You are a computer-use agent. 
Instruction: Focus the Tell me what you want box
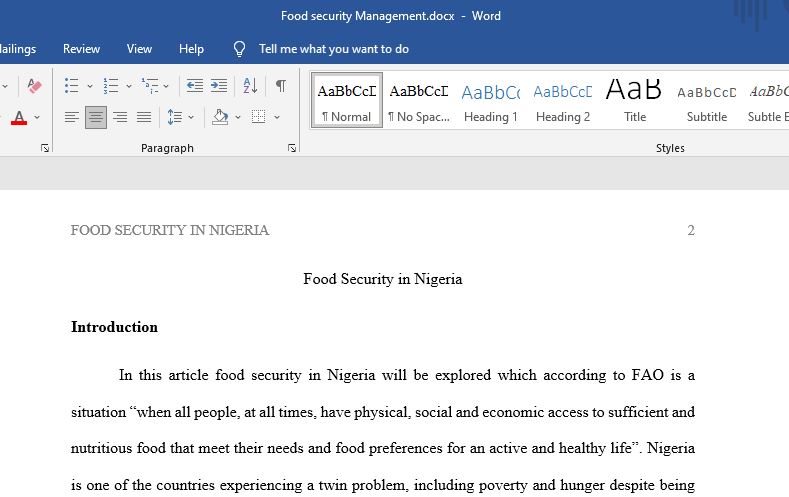point(334,49)
